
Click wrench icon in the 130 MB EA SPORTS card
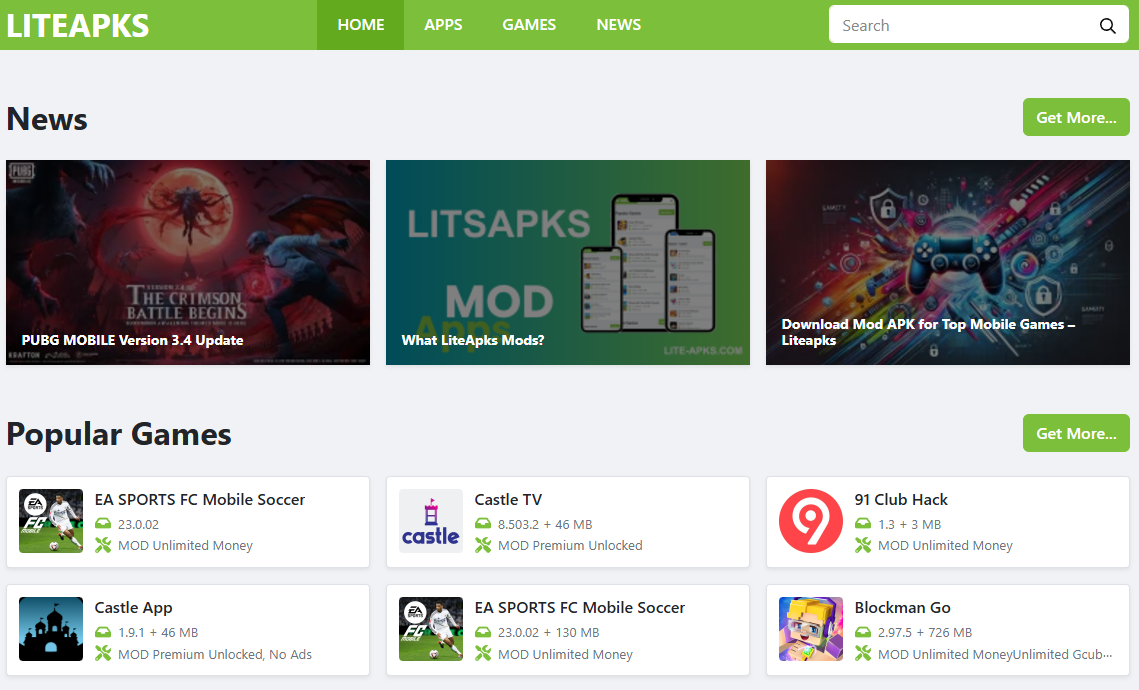click(483, 654)
